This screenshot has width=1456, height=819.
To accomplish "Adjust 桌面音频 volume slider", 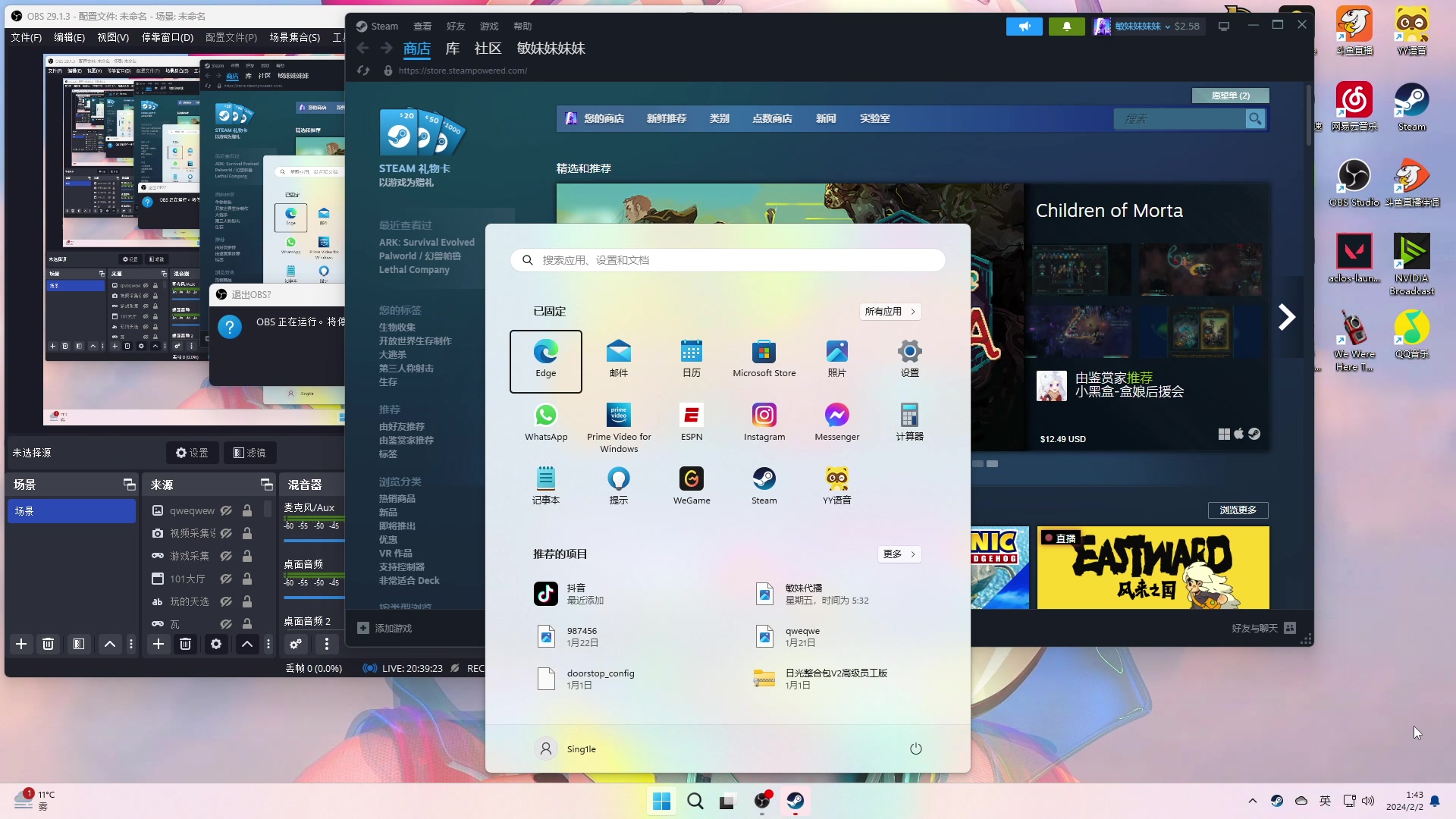I will 314,598.
